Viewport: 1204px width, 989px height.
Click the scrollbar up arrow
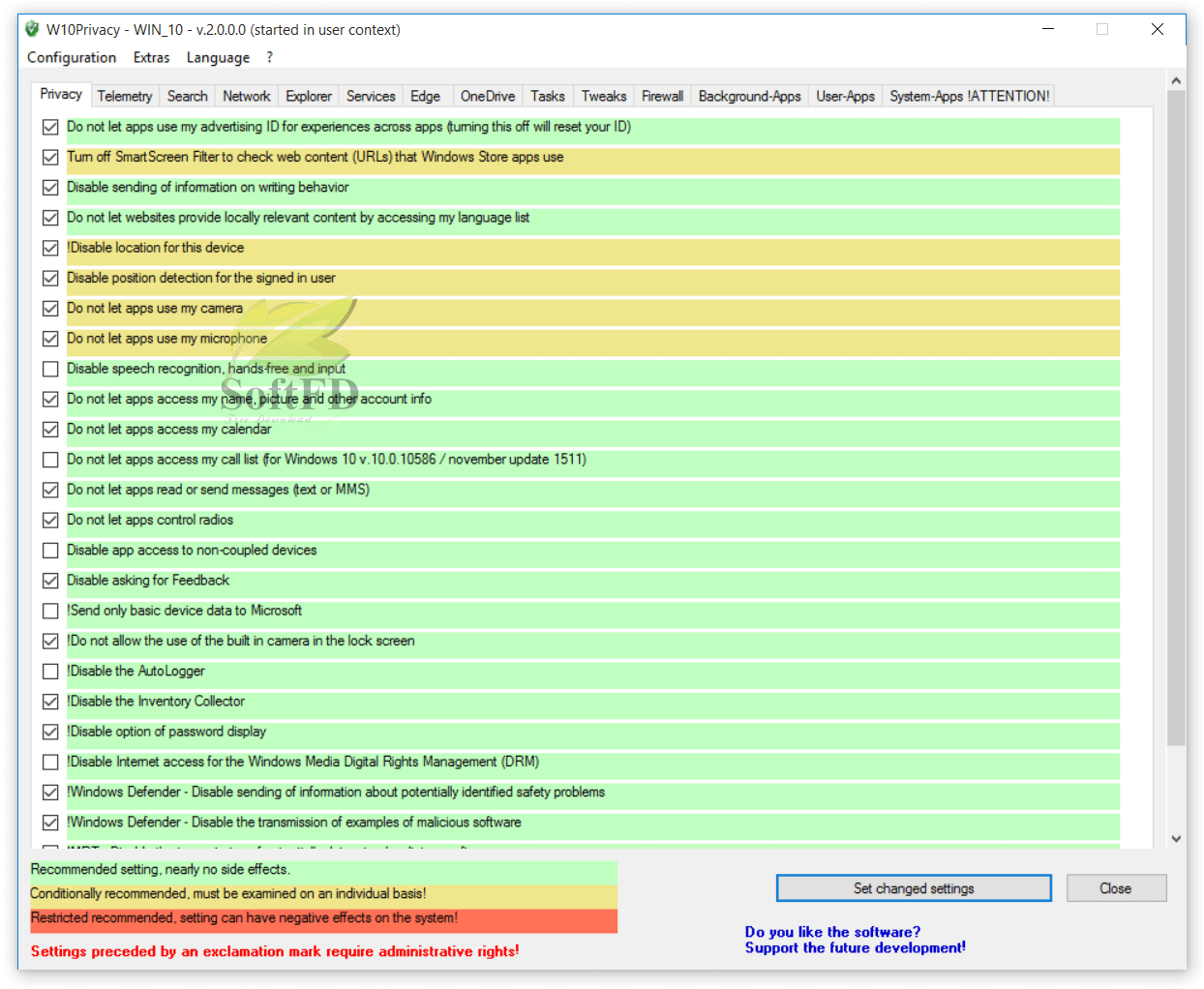pyautogui.click(x=1176, y=80)
